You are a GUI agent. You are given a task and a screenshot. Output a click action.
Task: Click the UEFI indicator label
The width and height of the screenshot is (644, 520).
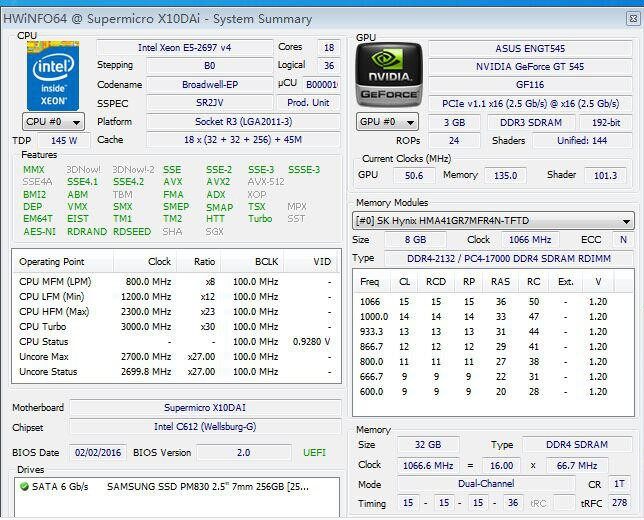click(314, 453)
